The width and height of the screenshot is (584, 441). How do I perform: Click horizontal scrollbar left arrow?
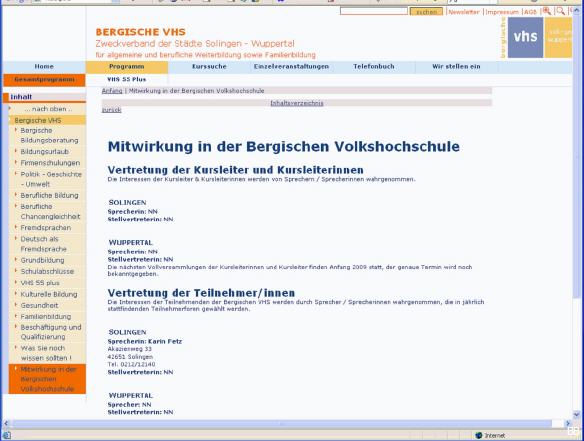[x=6, y=423]
